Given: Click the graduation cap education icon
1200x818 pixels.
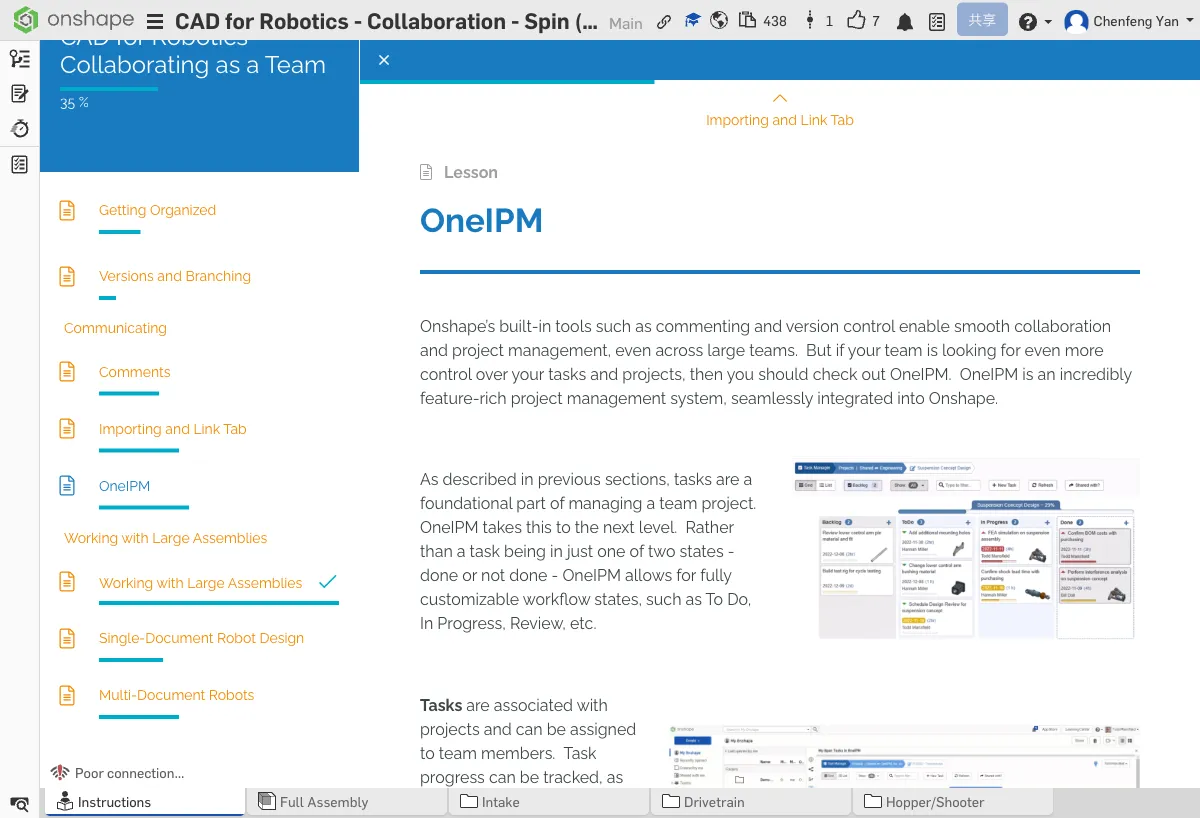Looking at the screenshot, I should tap(692, 21).
